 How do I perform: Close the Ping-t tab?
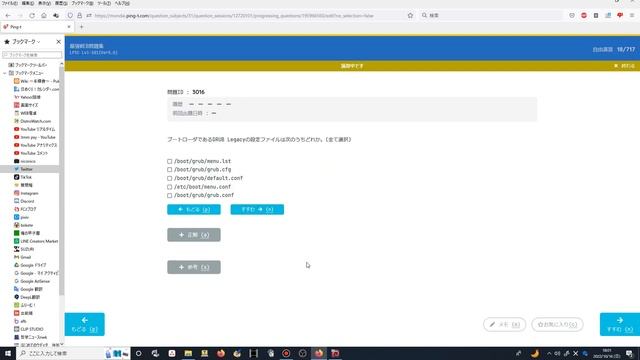click(69, 27)
